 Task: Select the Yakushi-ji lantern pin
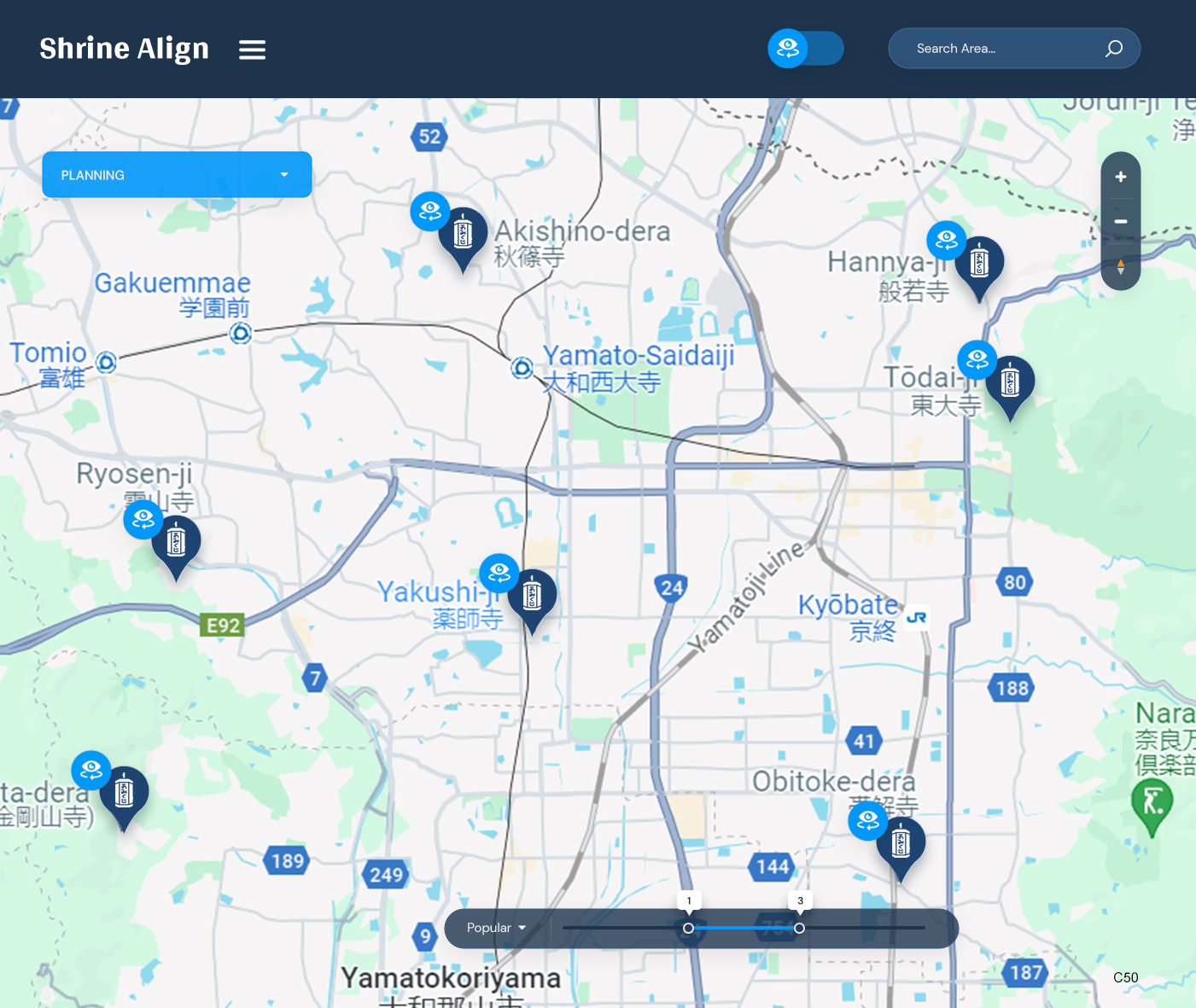click(x=532, y=601)
